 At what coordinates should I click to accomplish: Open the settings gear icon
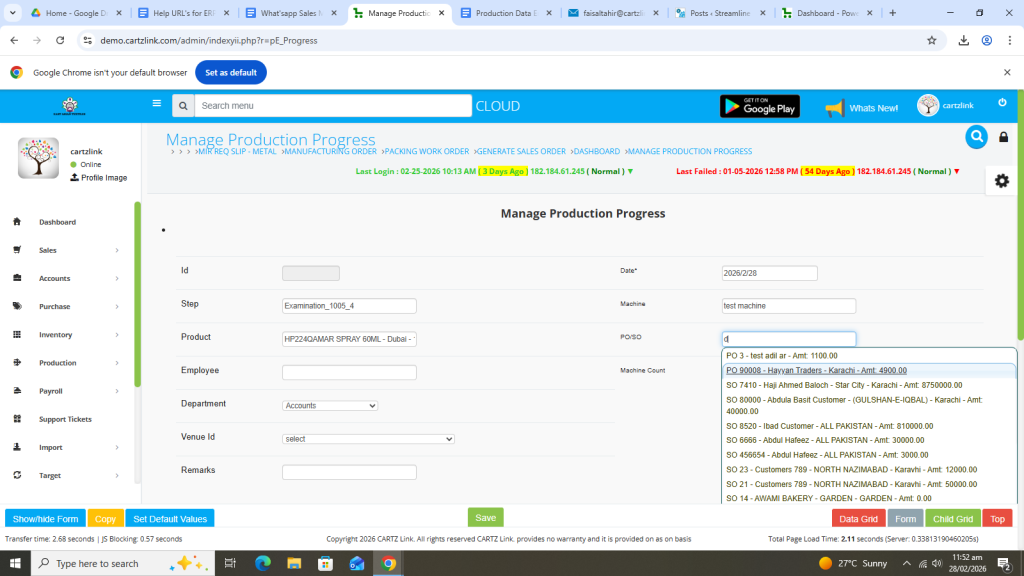coord(1002,180)
